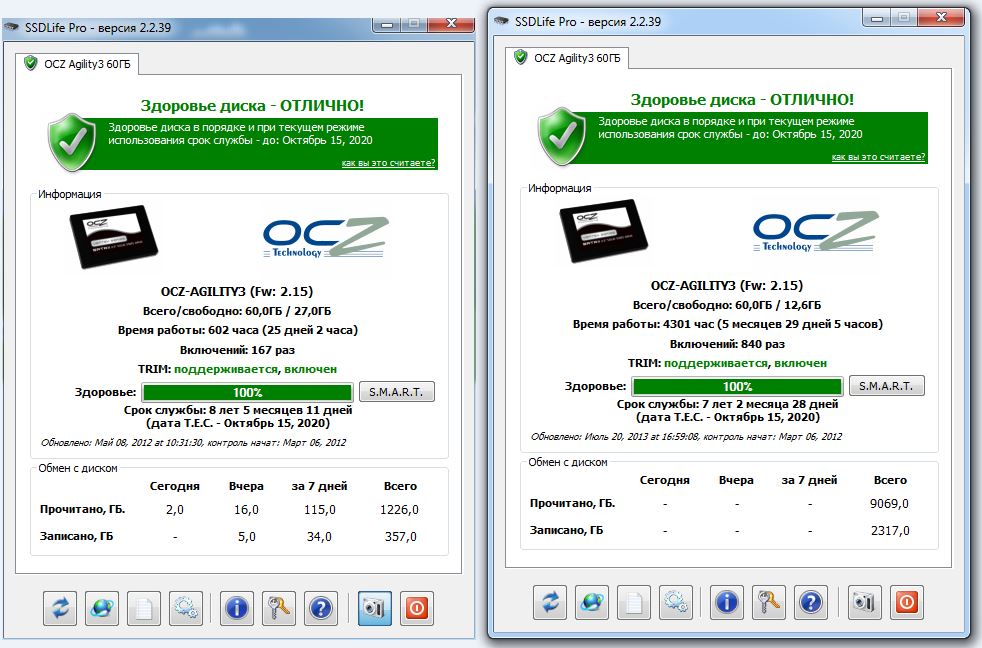Click the 7-day read value 115,0
Screen dimensions: 982x648
[x=319, y=510]
